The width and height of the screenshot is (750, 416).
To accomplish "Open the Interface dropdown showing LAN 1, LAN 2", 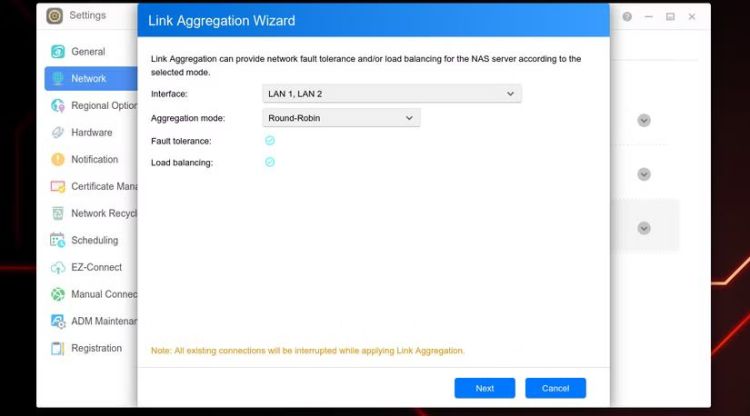I will point(391,94).
